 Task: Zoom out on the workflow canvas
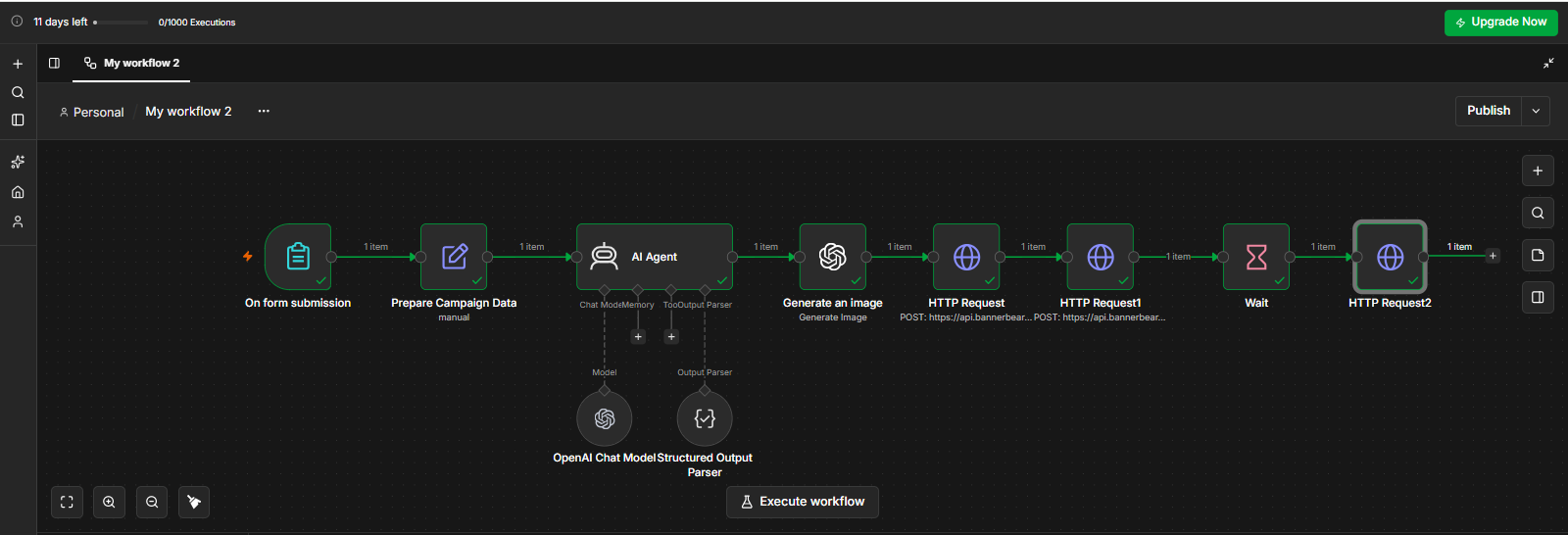coord(152,502)
